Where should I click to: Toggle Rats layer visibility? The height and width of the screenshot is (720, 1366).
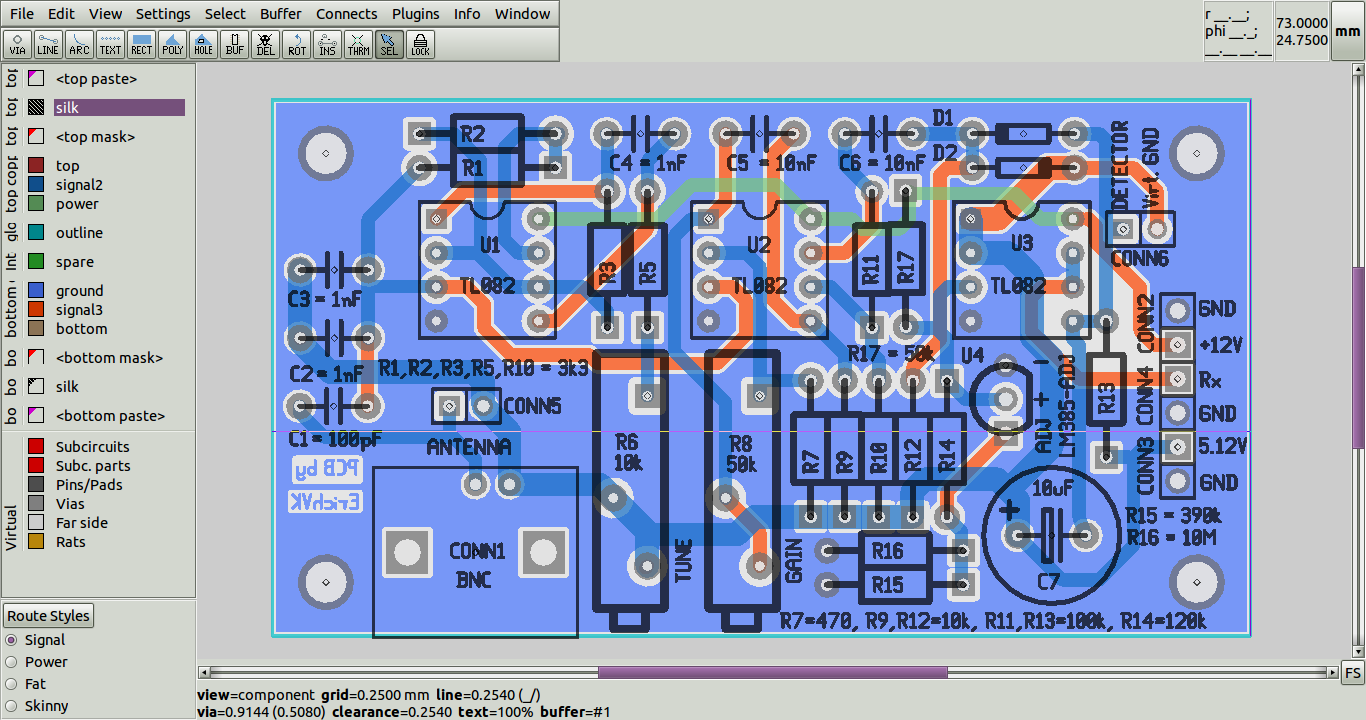pyautogui.click(x=36, y=542)
